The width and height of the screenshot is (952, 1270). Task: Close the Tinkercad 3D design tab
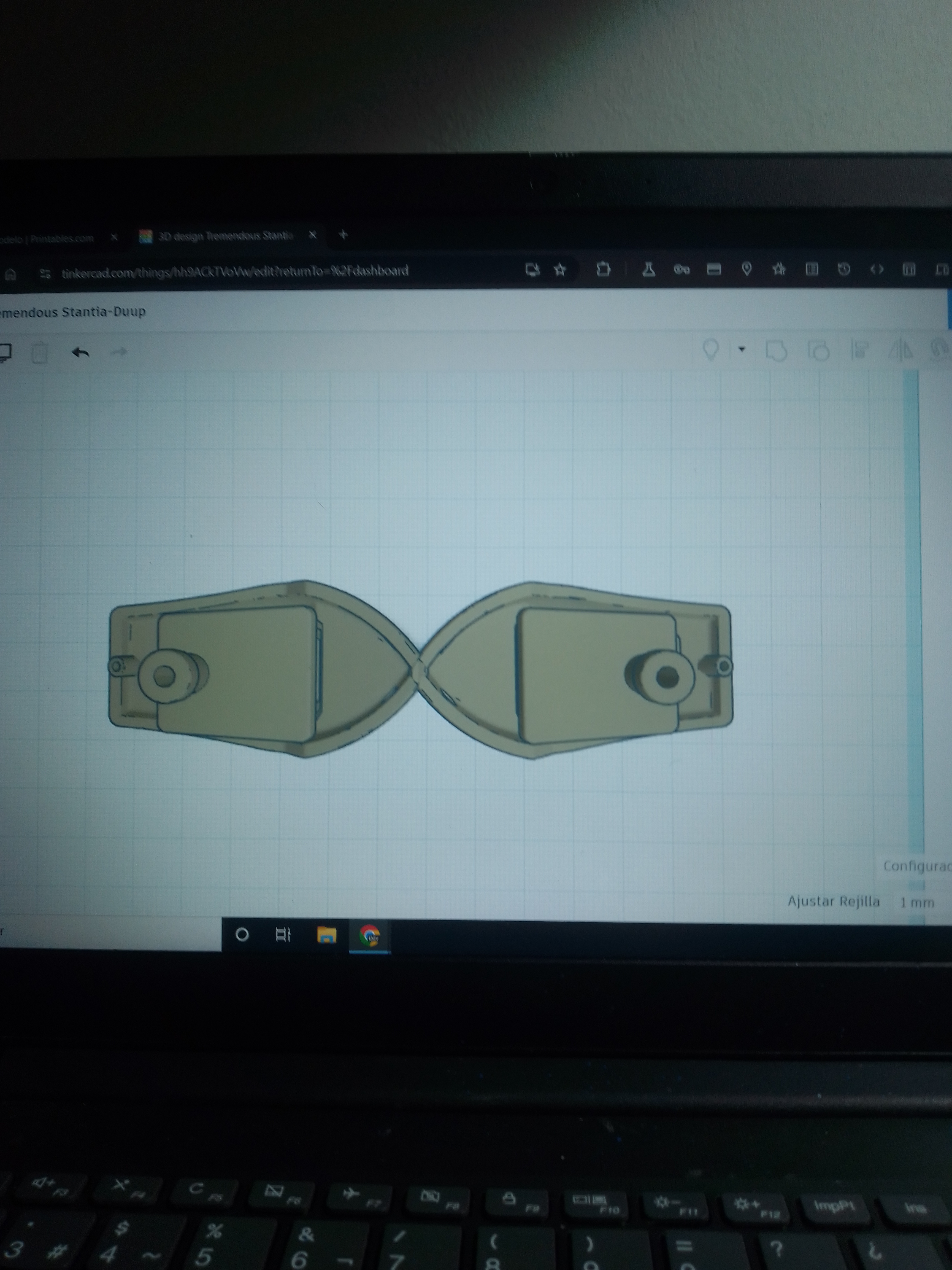tap(313, 234)
